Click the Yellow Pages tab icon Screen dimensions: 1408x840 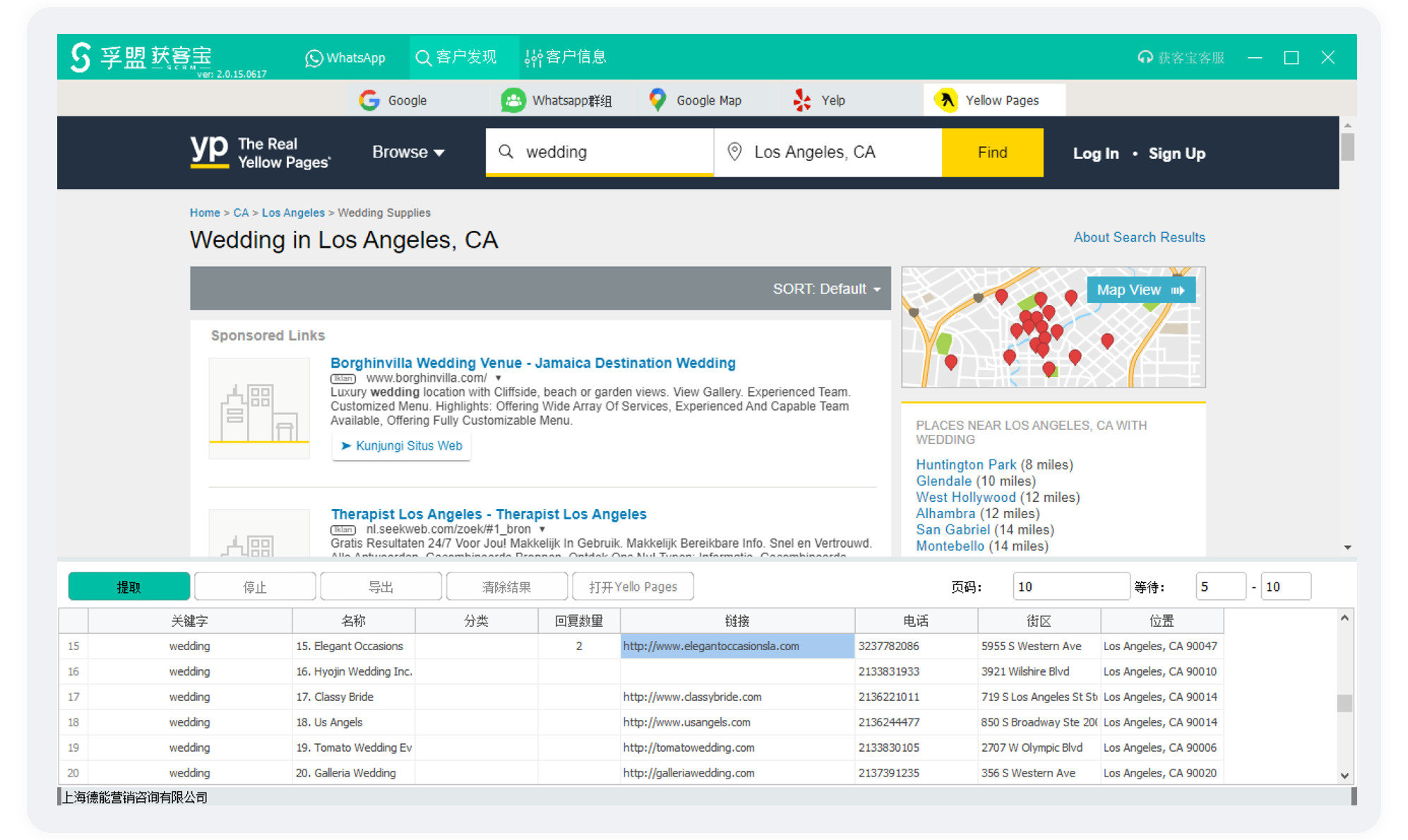coord(946,100)
